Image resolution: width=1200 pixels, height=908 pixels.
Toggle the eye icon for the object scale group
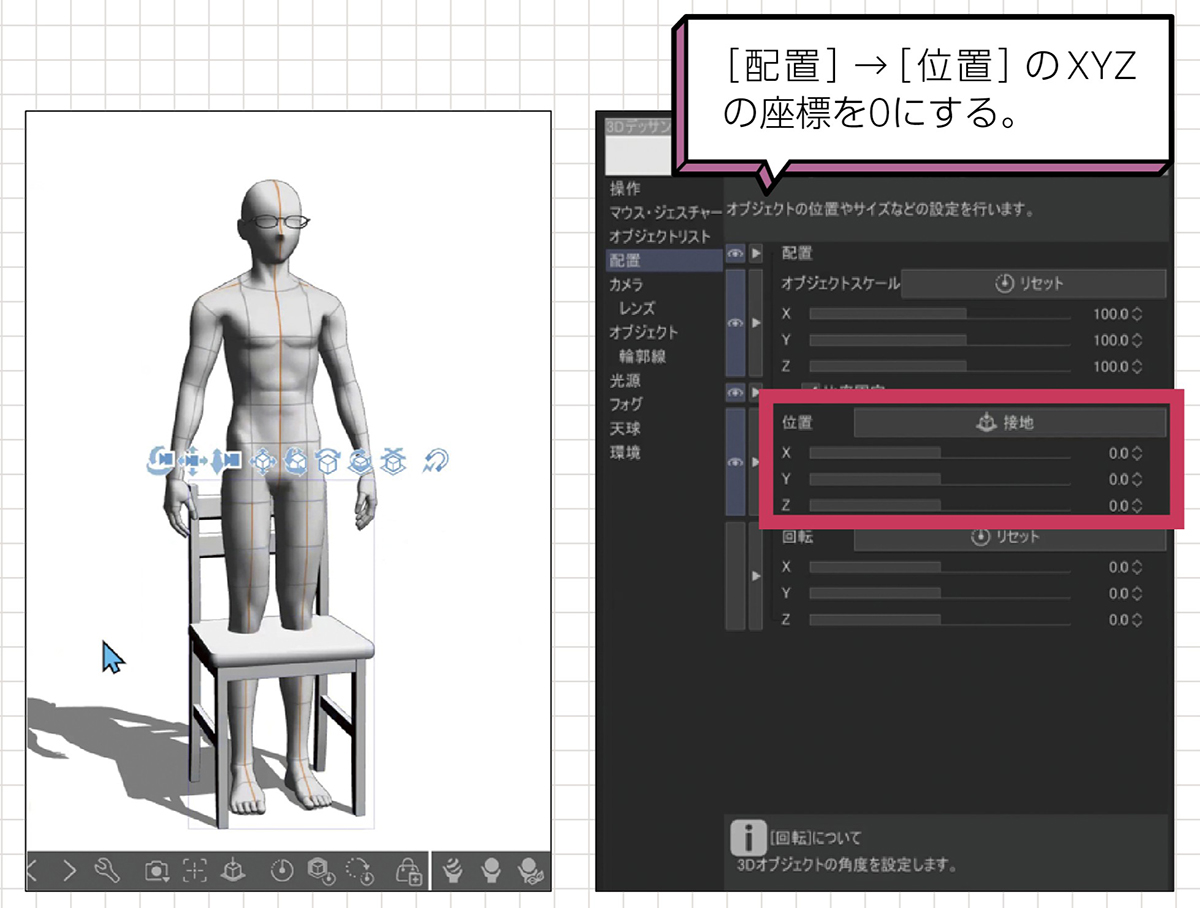[x=735, y=323]
